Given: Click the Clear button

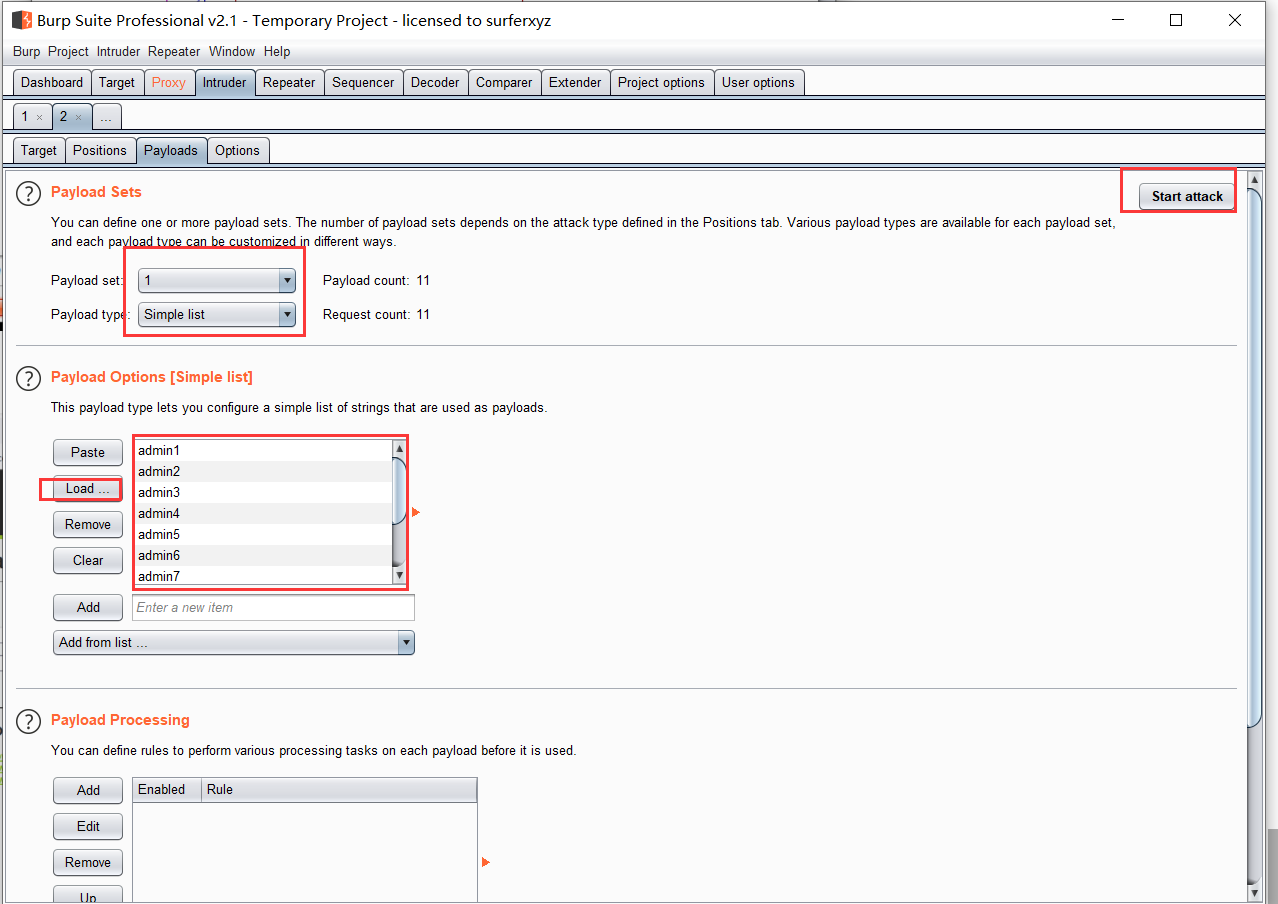Looking at the screenshot, I should point(88,561).
